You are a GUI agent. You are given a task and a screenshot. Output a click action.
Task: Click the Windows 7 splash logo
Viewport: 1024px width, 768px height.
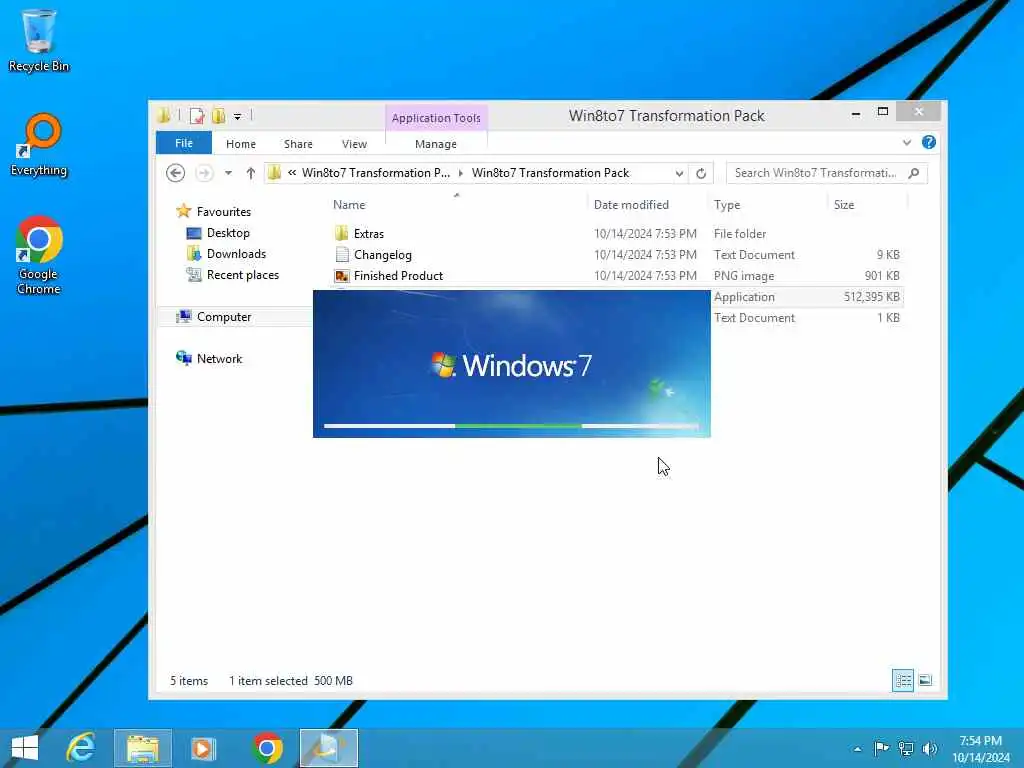click(511, 365)
